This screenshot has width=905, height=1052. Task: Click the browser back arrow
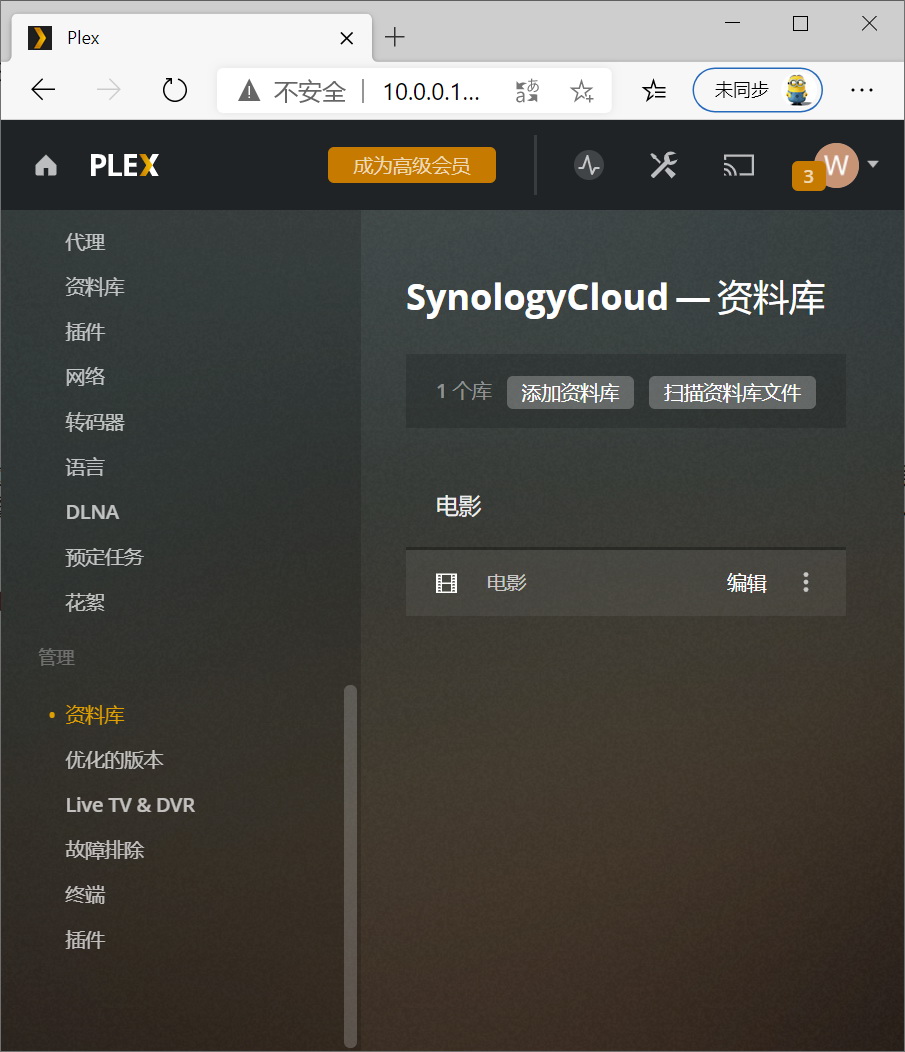coord(44,90)
